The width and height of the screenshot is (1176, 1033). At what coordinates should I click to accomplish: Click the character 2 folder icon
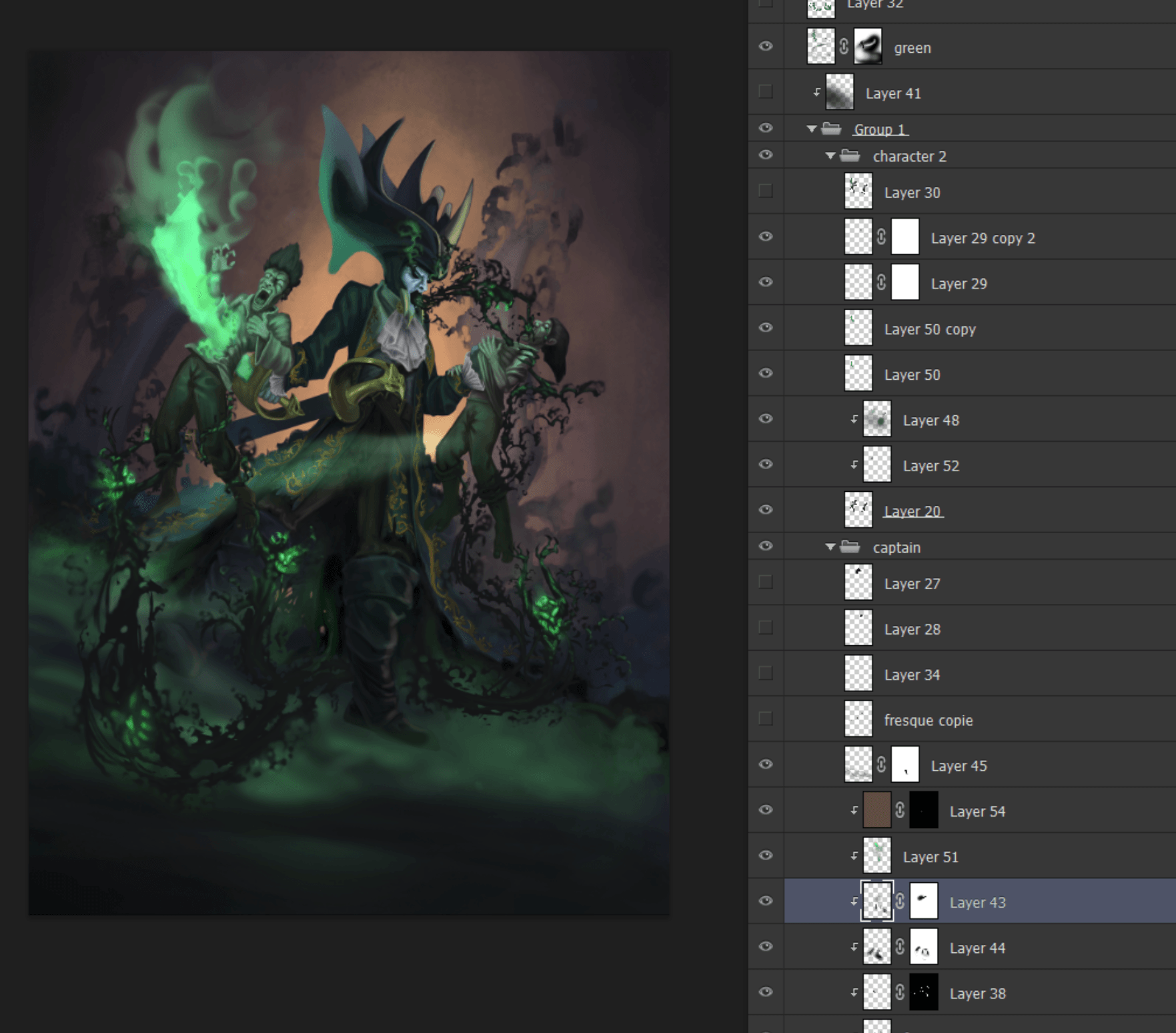point(850,155)
